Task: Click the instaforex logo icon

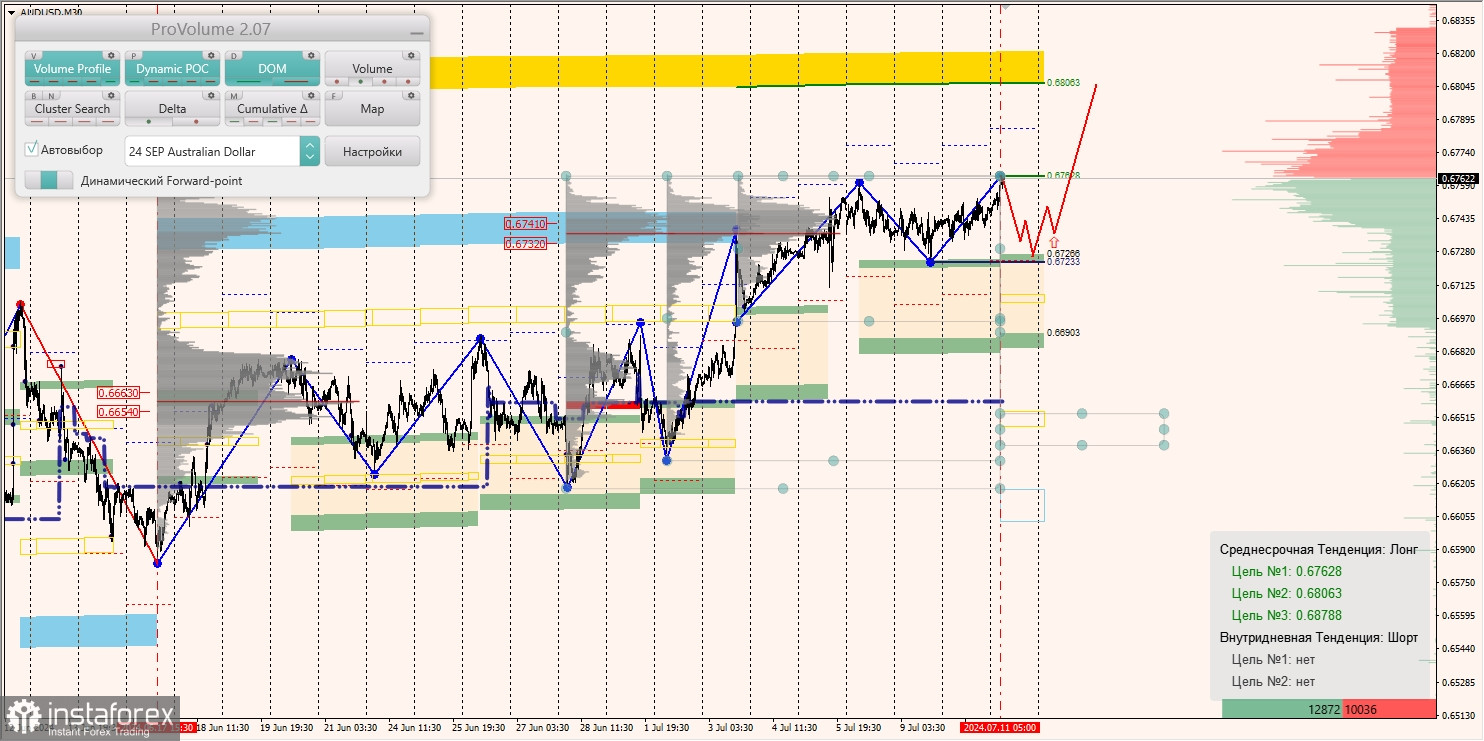Action: tap(22, 717)
